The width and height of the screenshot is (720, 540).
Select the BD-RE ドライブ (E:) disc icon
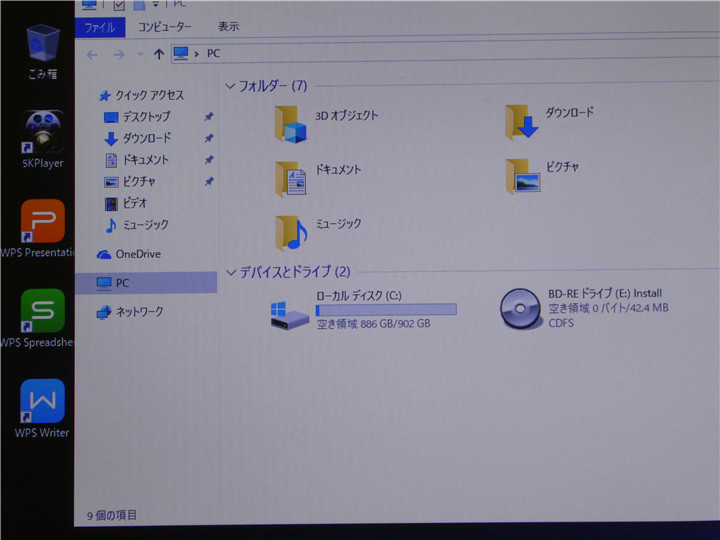[x=520, y=309]
